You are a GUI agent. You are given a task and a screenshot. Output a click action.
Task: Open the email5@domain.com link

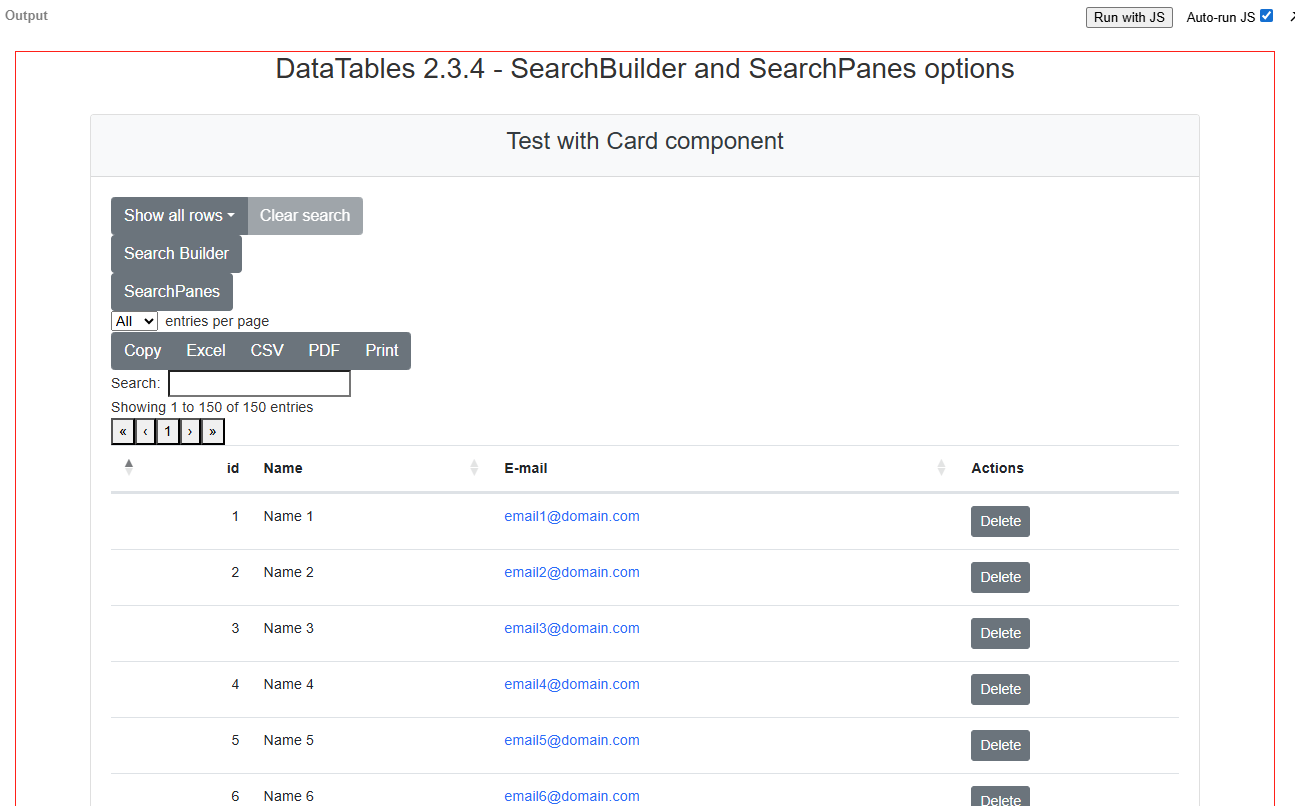[572, 741]
